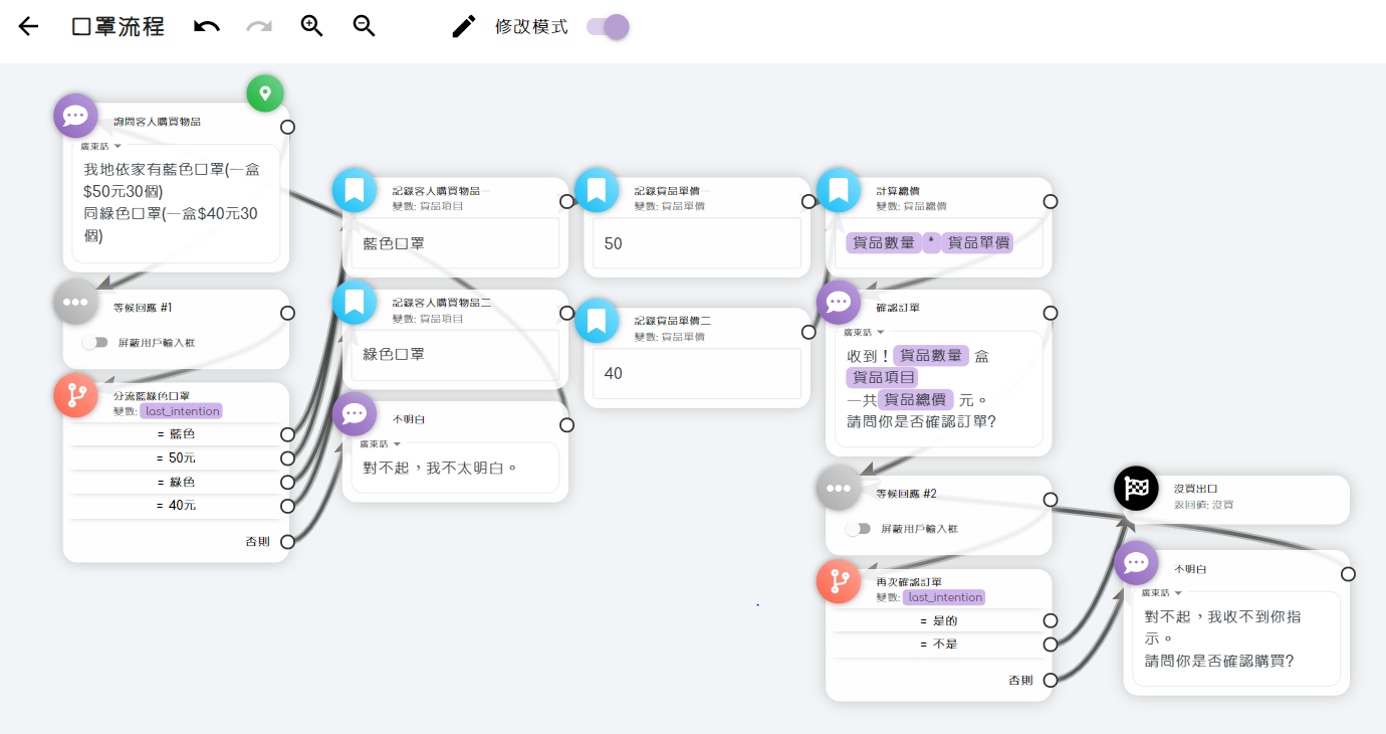The width and height of the screenshot is (1386, 734).
Task: Enable 屏蔽用戶輸入框 in 等候回應 #2
Action: pyautogui.click(x=857, y=529)
